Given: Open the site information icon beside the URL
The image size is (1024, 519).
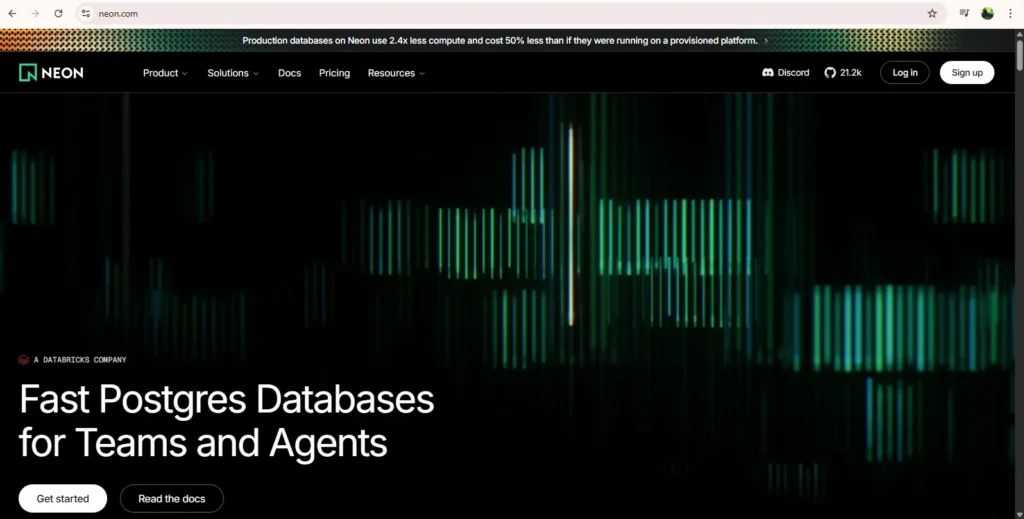Looking at the screenshot, I should pos(86,14).
